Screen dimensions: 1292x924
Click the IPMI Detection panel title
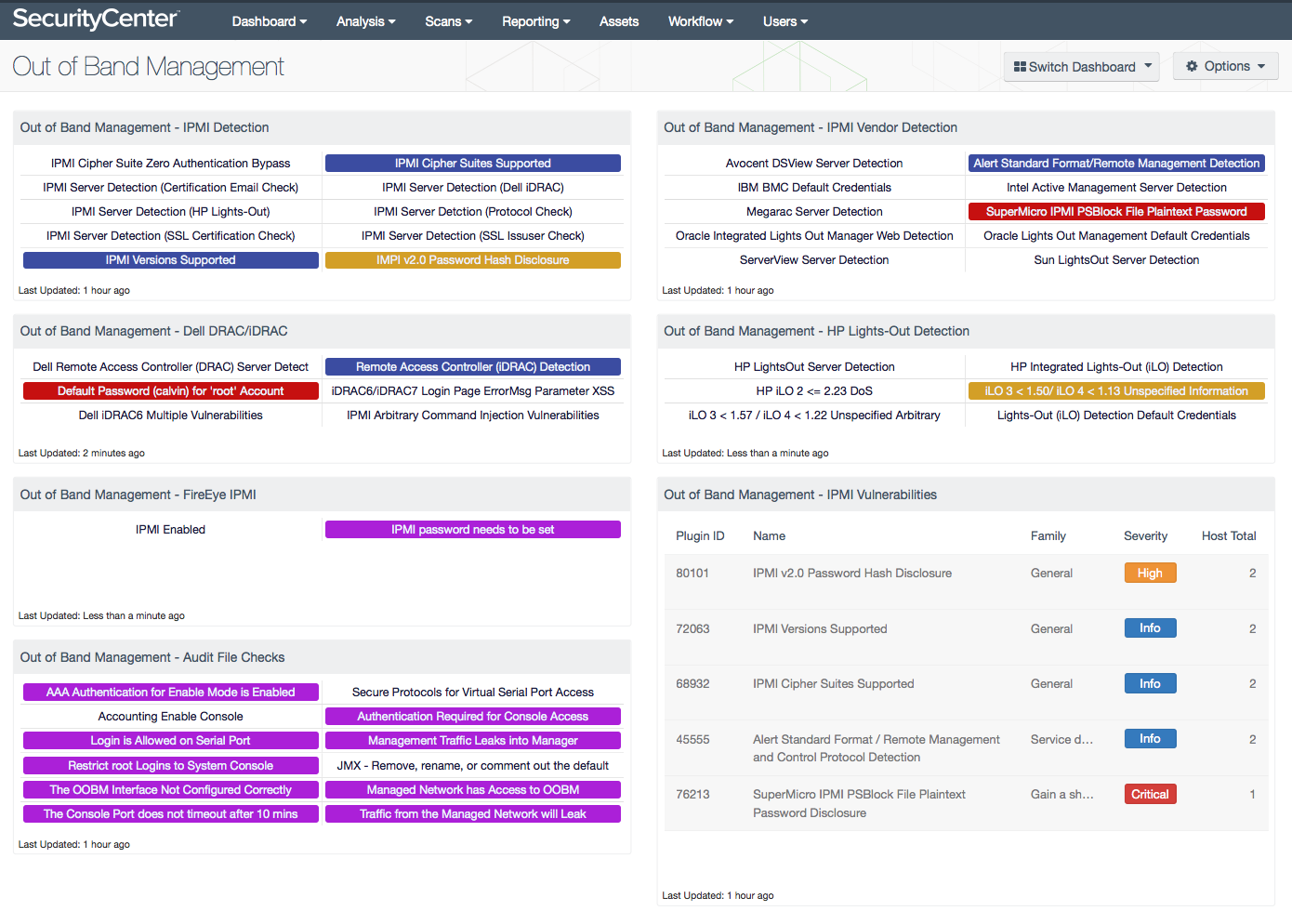tap(144, 128)
